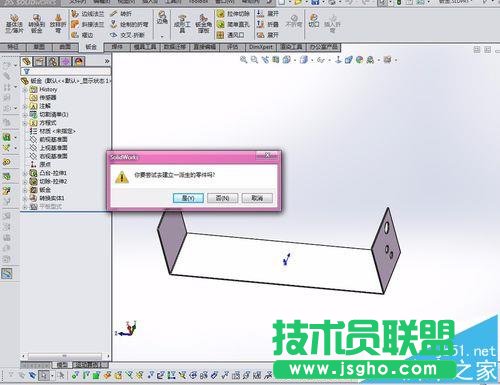Click the Hem (褶边) tool
Screen dimensions: 500x385
pos(83,35)
